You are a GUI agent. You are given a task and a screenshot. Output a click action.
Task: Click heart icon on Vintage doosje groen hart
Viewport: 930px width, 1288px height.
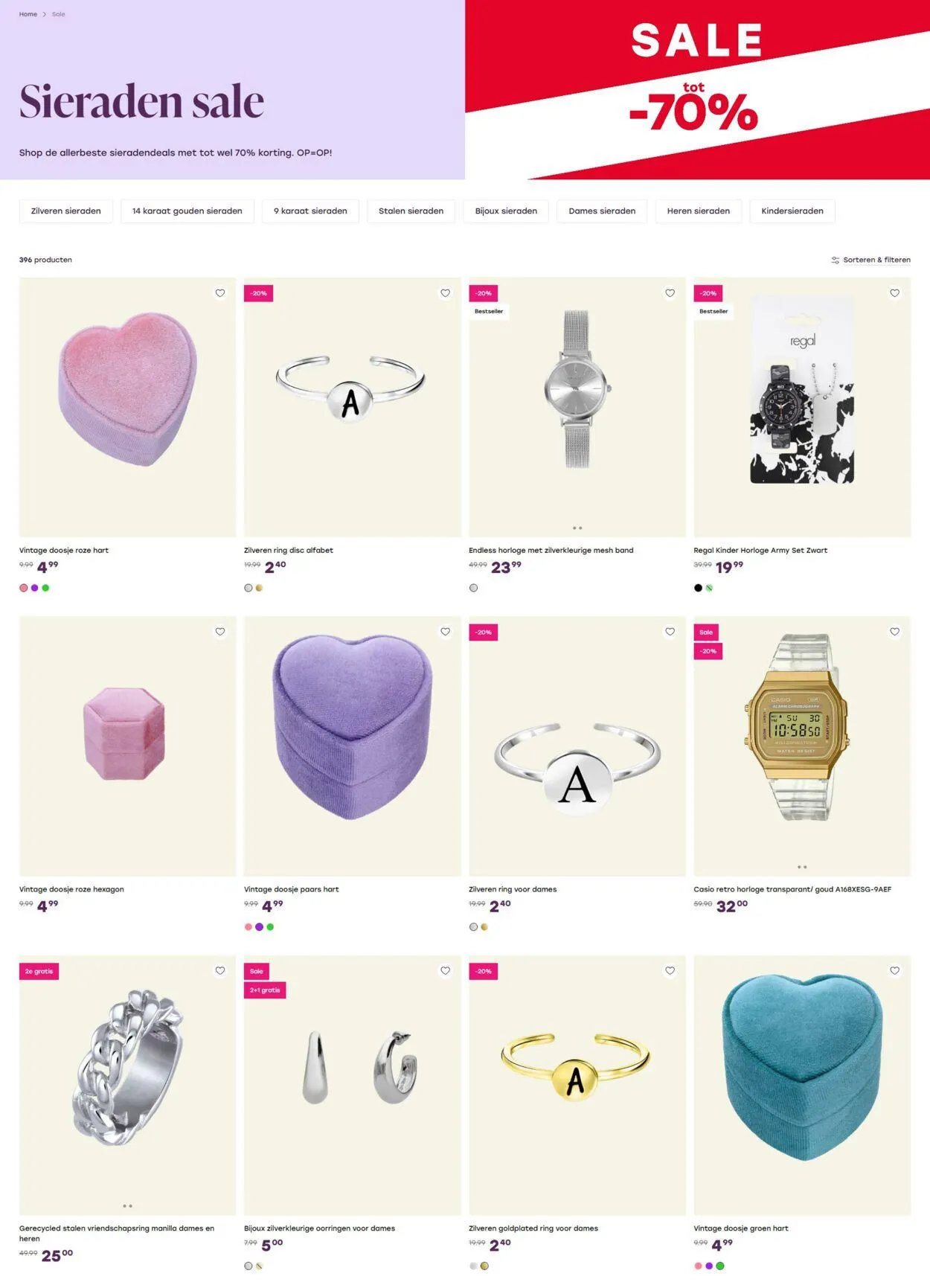894,970
